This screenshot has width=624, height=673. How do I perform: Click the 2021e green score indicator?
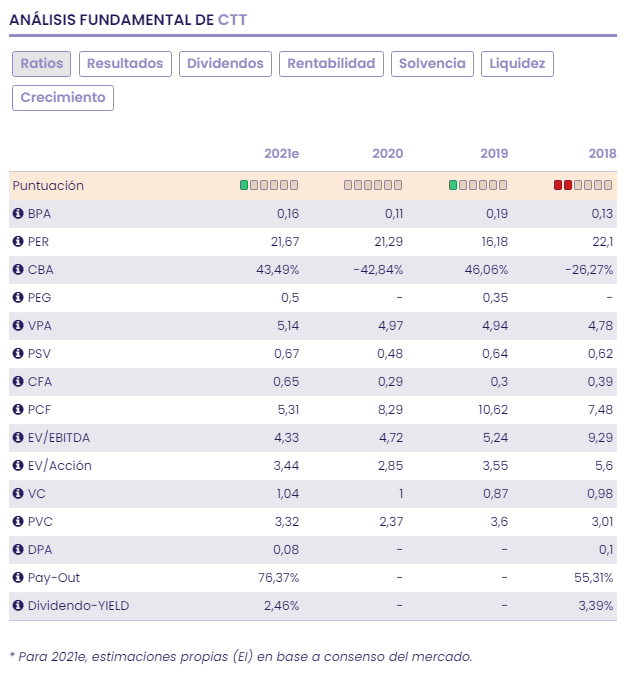(x=245, y=185)
